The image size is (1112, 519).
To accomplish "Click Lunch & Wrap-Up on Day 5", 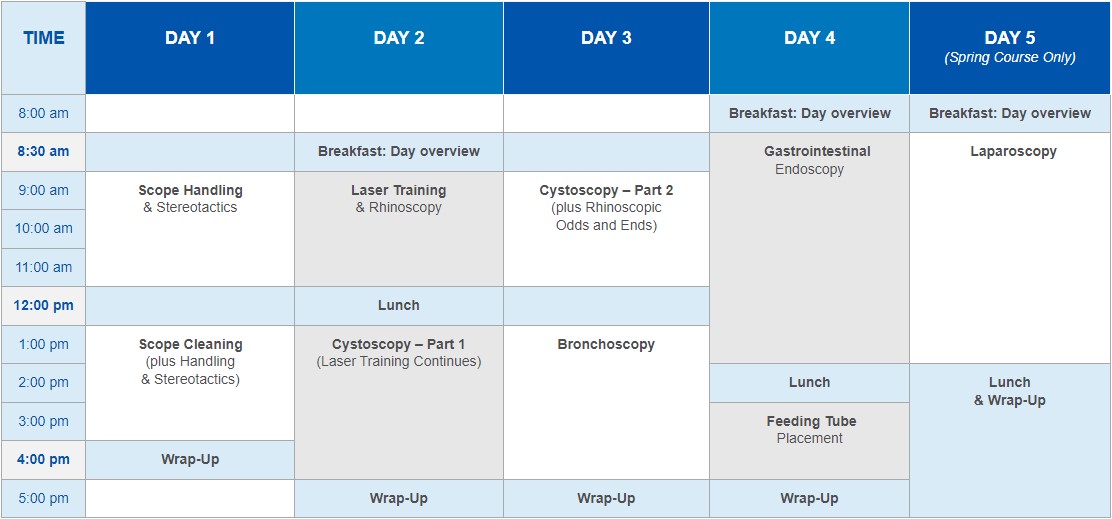I will coord(1010,440).
